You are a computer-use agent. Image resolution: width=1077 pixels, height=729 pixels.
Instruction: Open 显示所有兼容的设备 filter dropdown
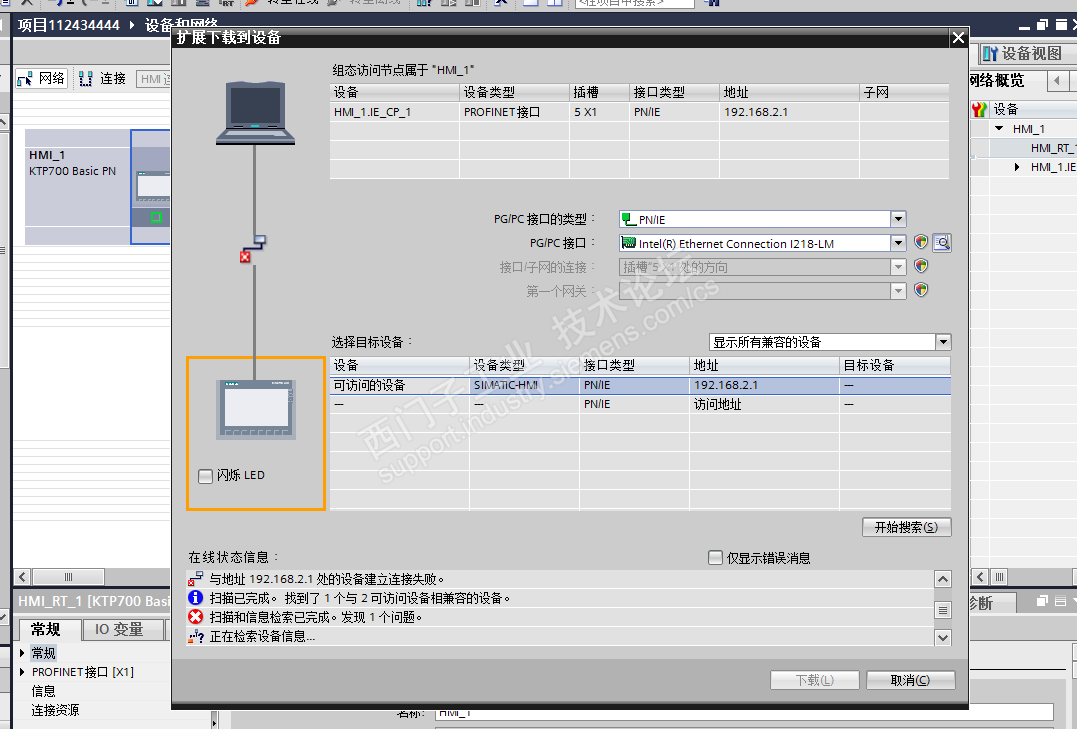click(x=943, y=341)
